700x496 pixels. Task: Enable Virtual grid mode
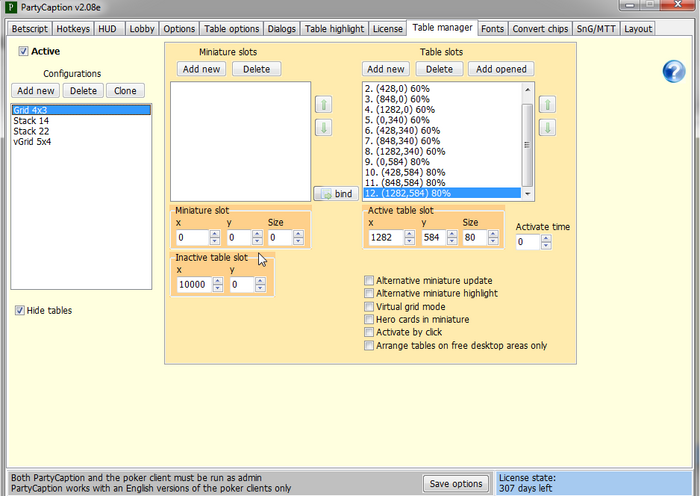tap(369, 307)
